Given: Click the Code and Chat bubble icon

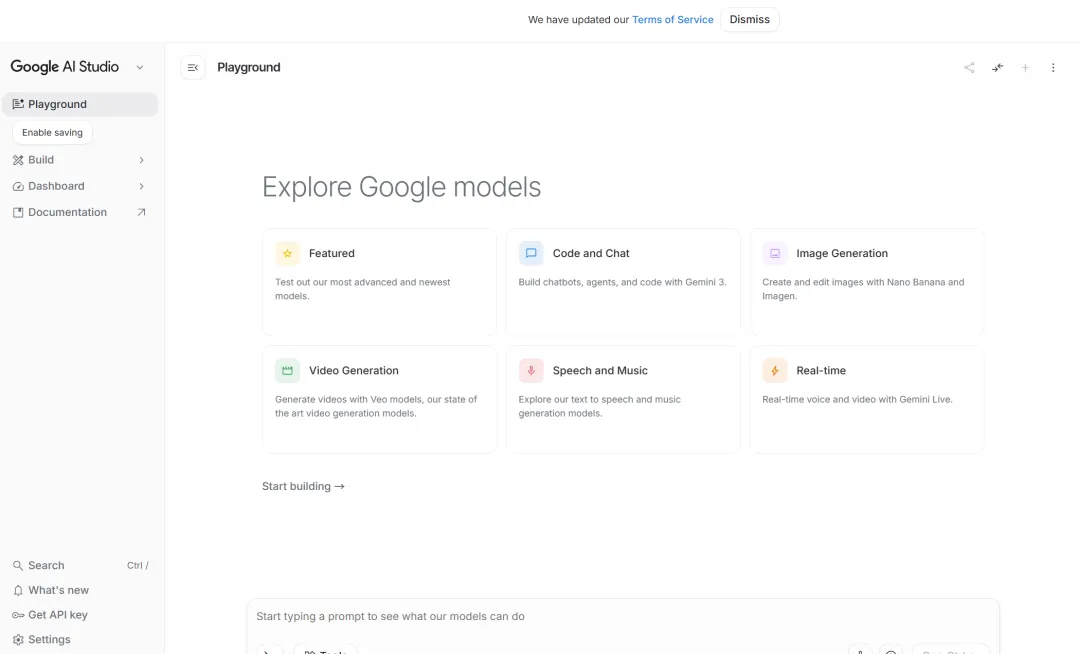Looking at the screenshot, I should click(x=531, y=254).
